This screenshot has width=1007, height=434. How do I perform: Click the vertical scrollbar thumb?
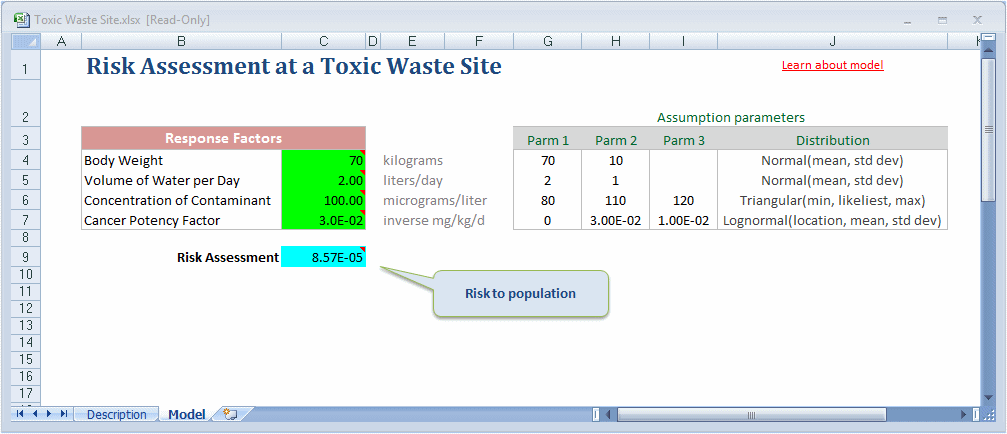tap(989, 130)
